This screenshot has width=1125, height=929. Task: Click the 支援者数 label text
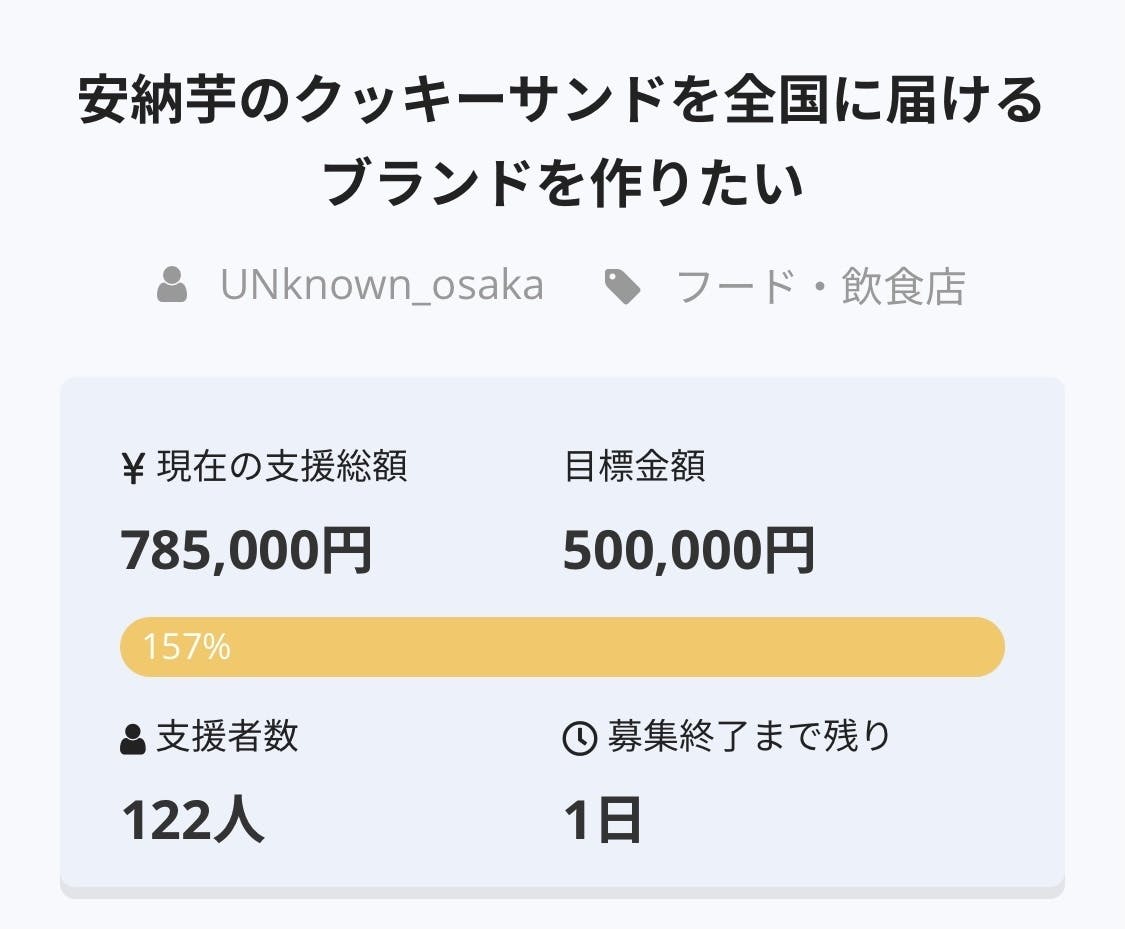tap(227, 738)
